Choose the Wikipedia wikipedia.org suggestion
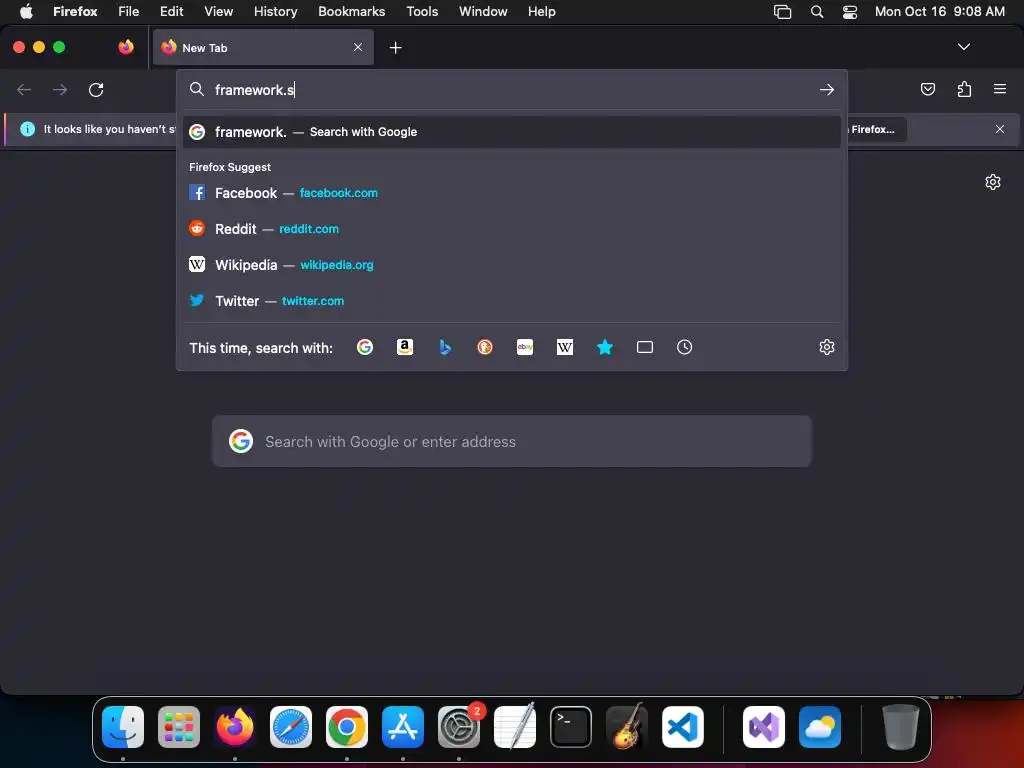Screen dimensions: 1024x768 (x=511, y=264)
